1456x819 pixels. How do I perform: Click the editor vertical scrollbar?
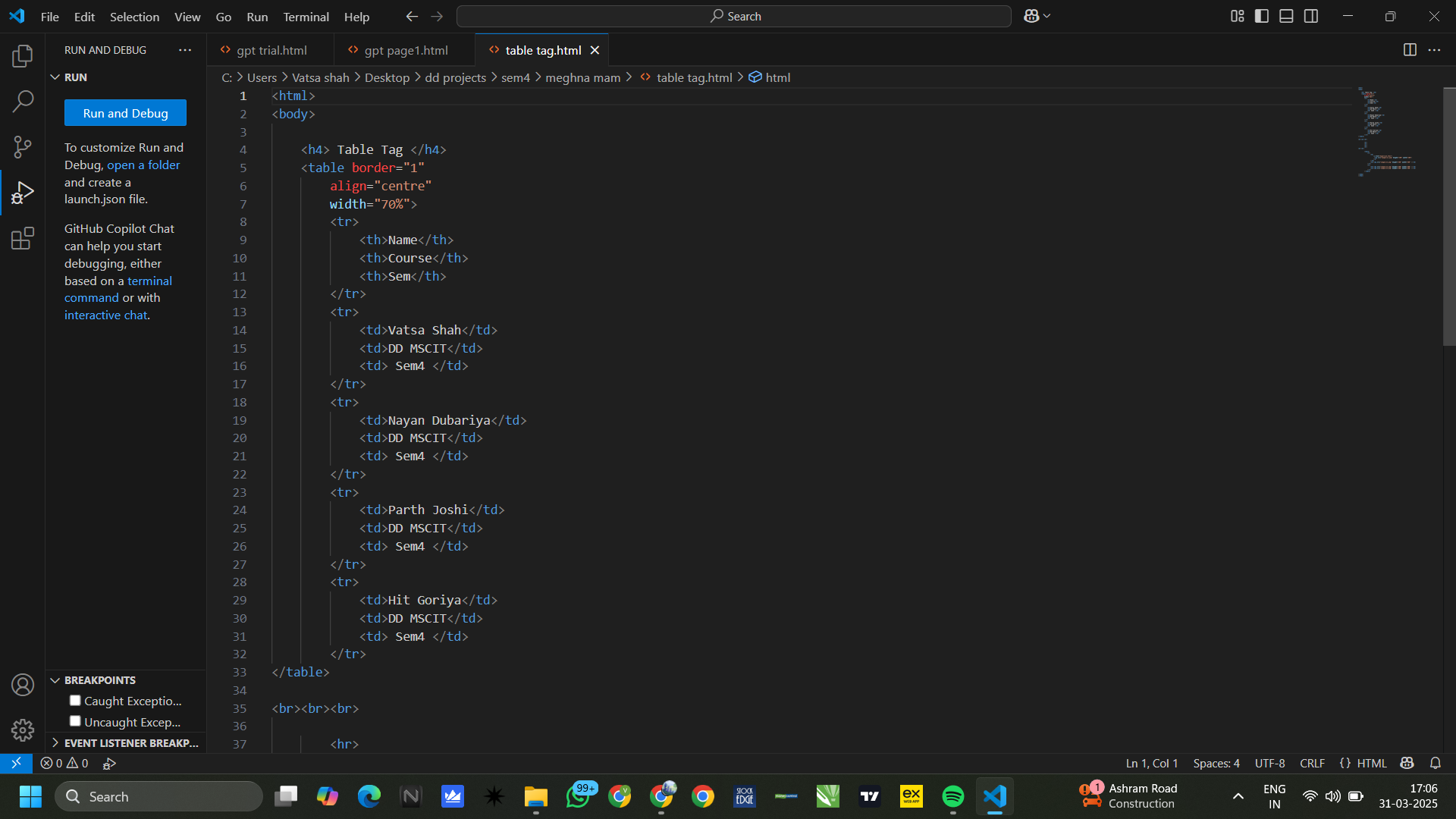point(1449,217)
